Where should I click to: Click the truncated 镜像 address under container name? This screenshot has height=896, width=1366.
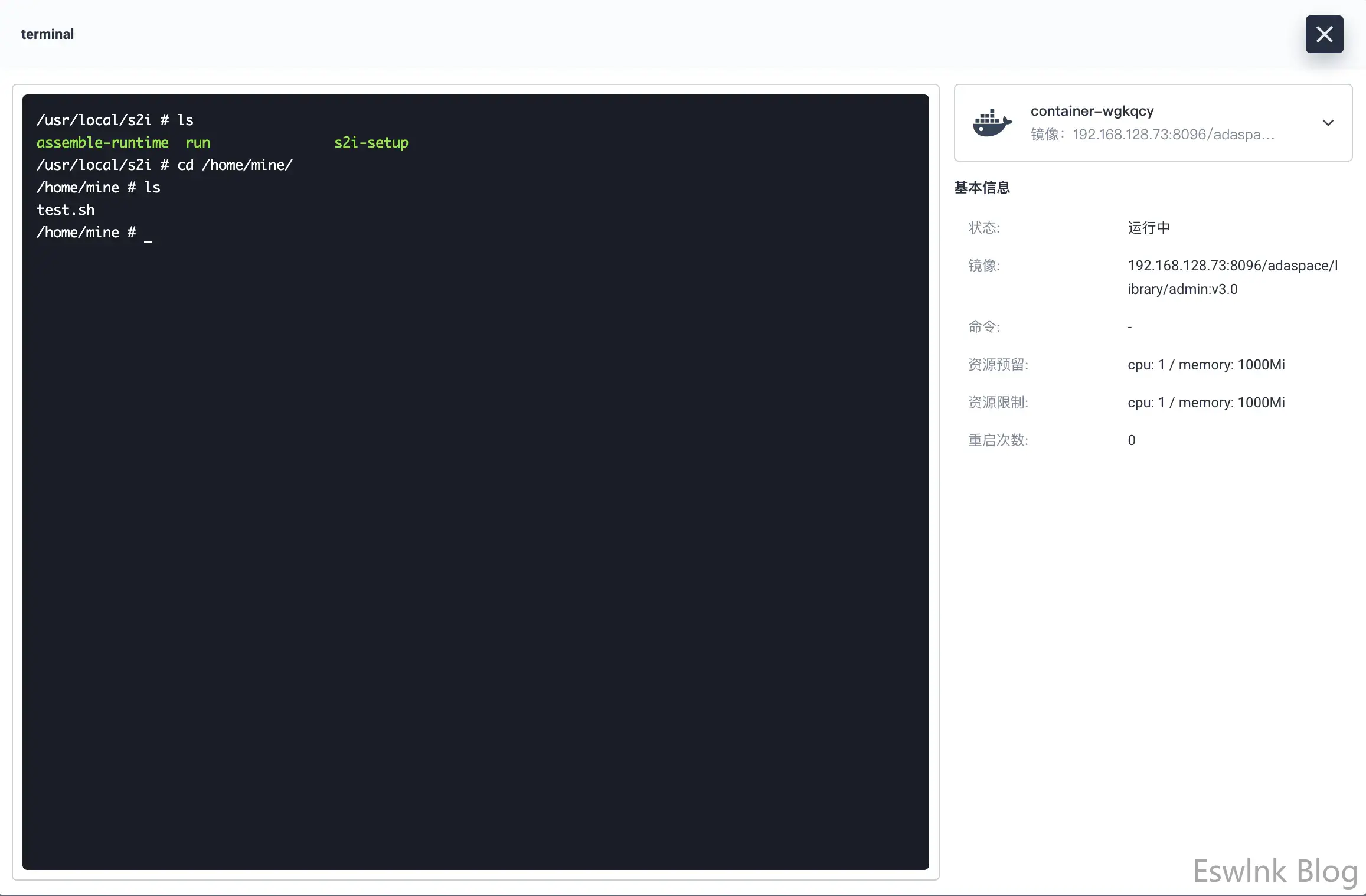[x=1172, y=135]
